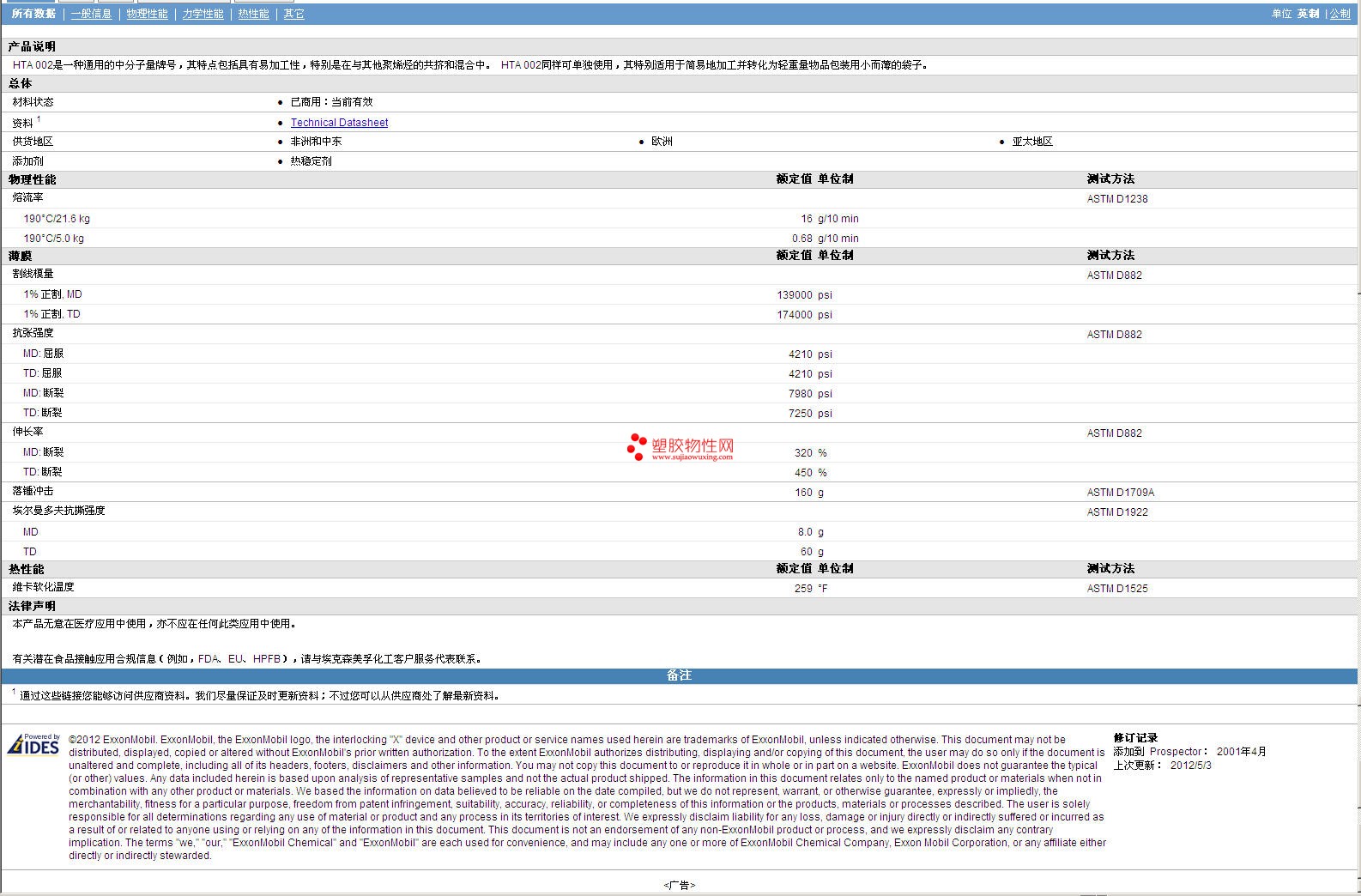Click the 320 % elongation value

coord(810,453)
